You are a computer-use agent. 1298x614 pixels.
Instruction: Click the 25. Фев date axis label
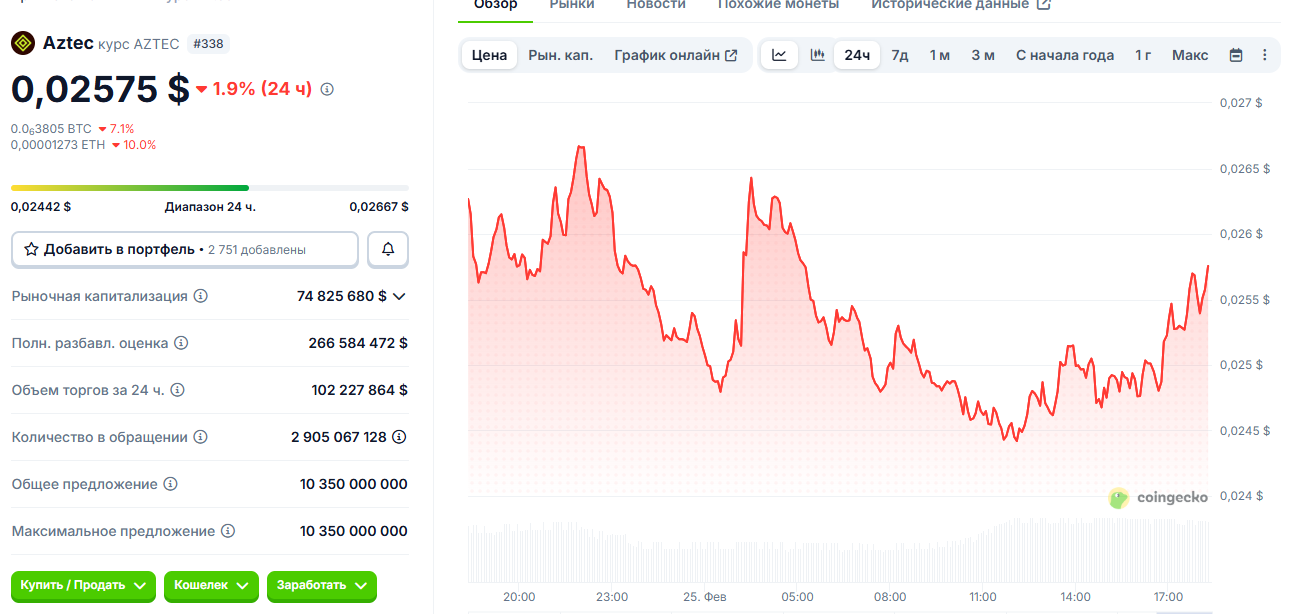coord(705,597)
